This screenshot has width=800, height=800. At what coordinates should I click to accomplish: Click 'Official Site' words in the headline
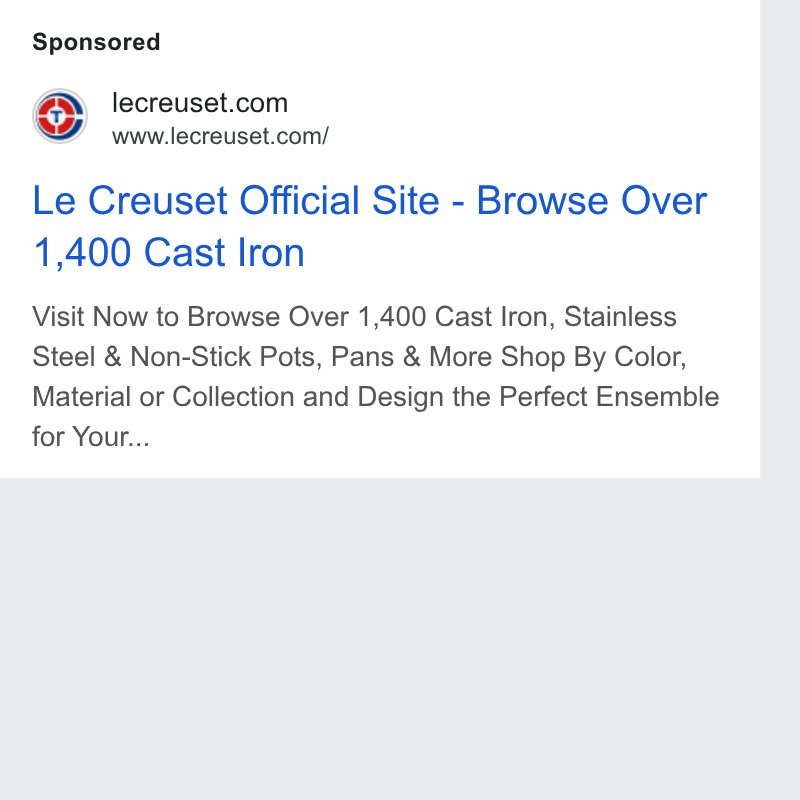click(339, 201)
